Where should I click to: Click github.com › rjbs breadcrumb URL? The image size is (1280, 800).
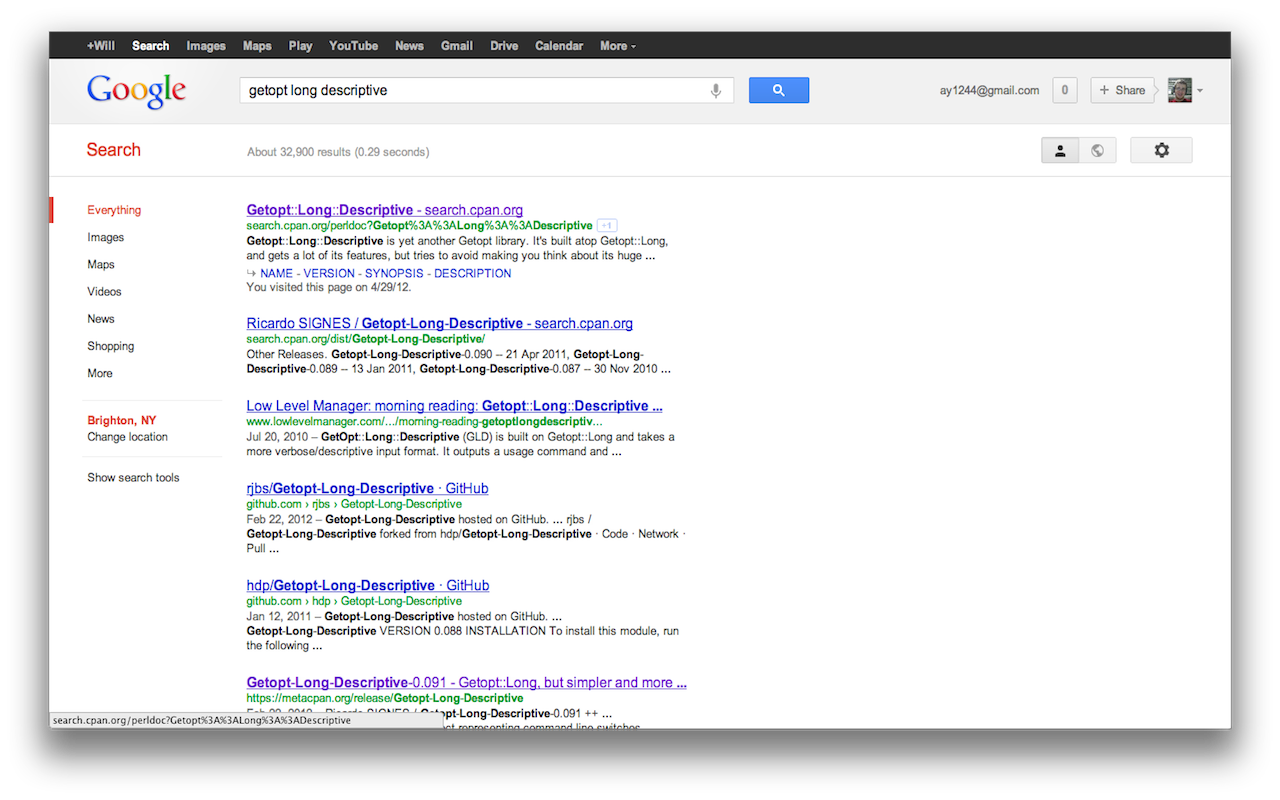(354, 504)
